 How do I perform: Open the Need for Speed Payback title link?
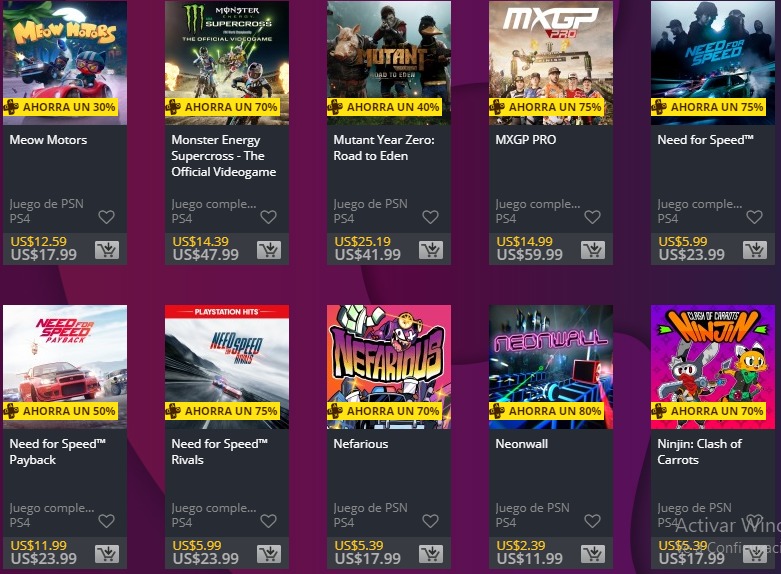coord(58,452)
